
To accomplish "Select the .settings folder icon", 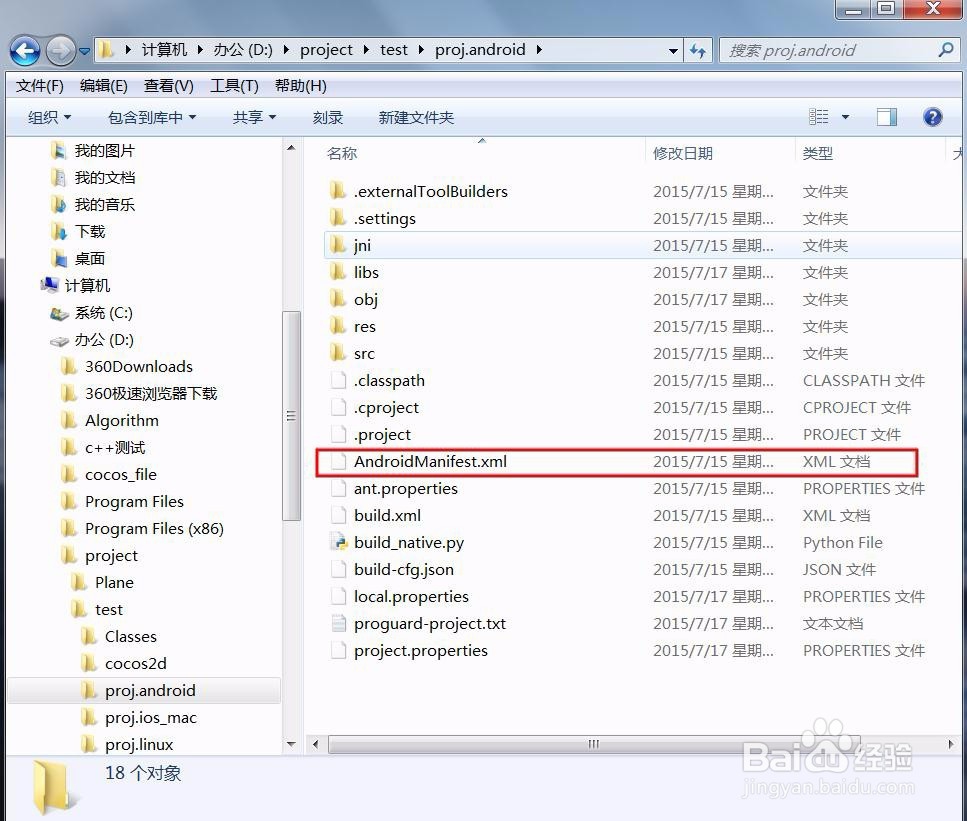I will [x=337, y=218].
